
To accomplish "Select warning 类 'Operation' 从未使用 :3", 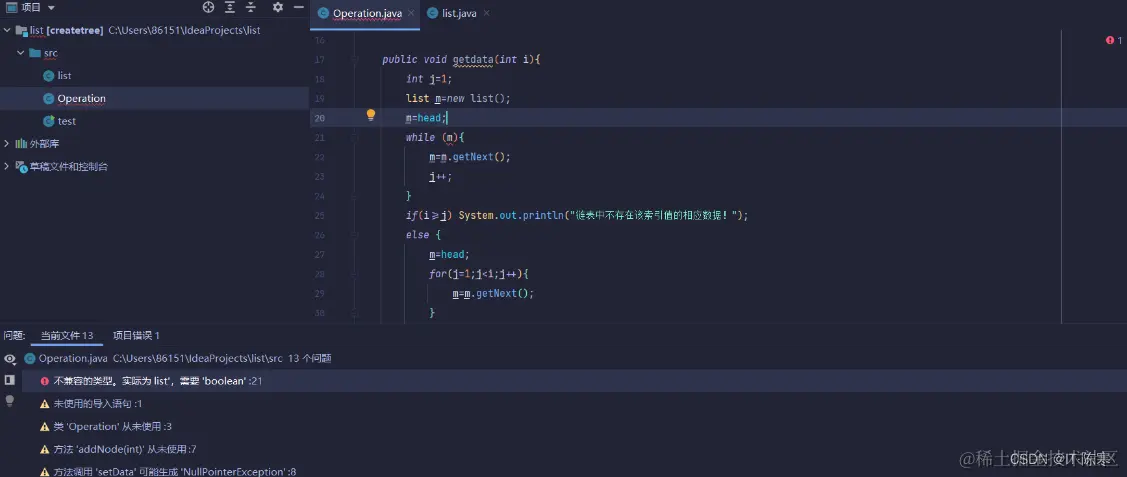I will [574, 427].
